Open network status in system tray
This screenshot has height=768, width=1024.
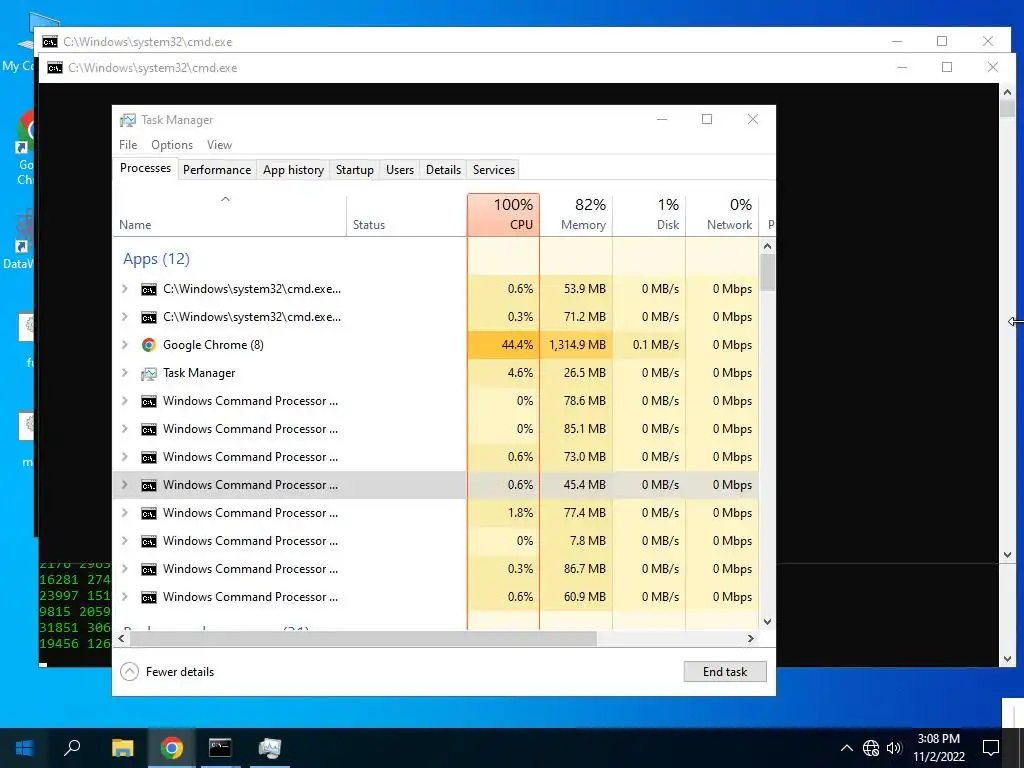pos(871,748)
